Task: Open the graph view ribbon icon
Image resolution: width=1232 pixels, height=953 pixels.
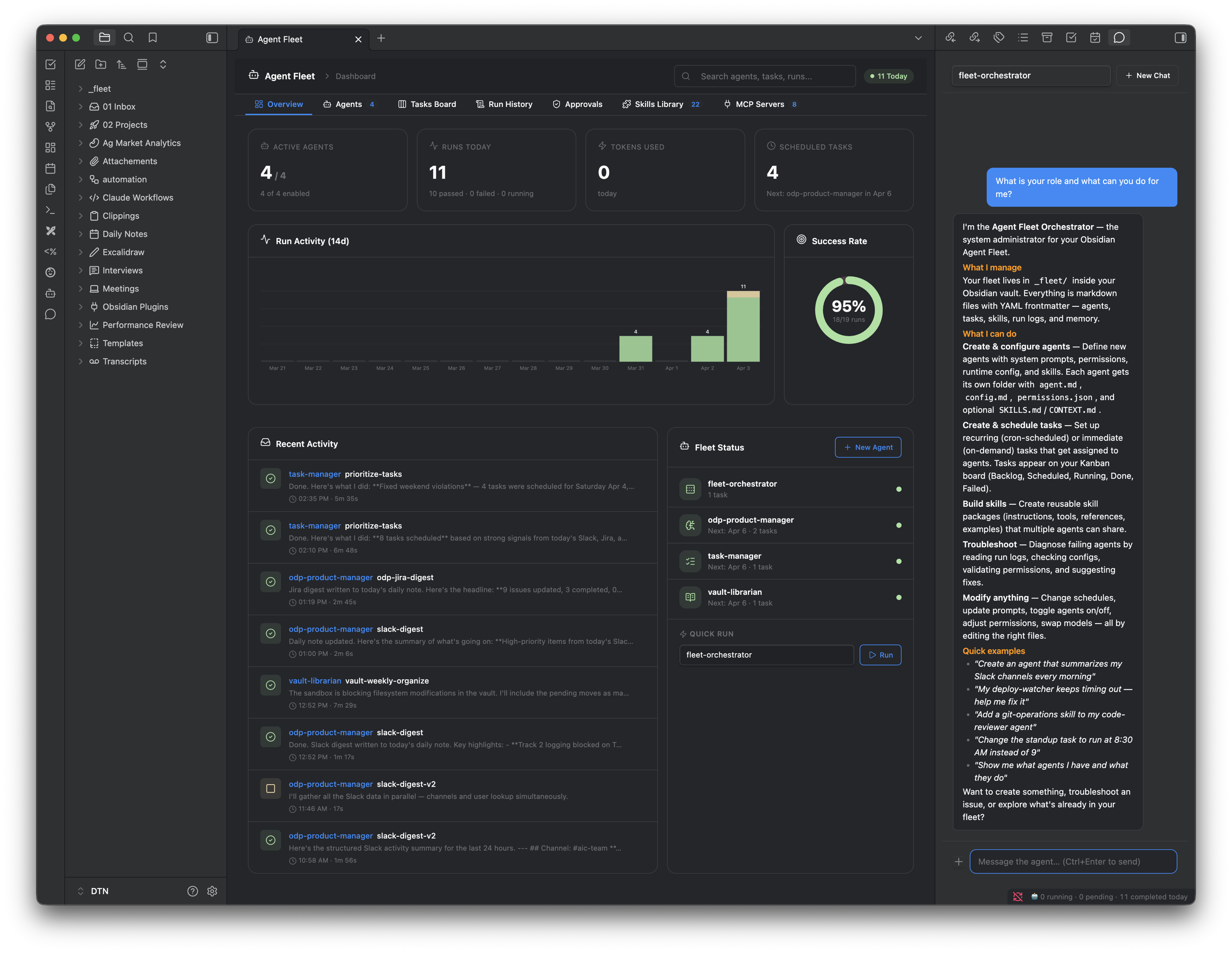Action: (x=50, y=127)
